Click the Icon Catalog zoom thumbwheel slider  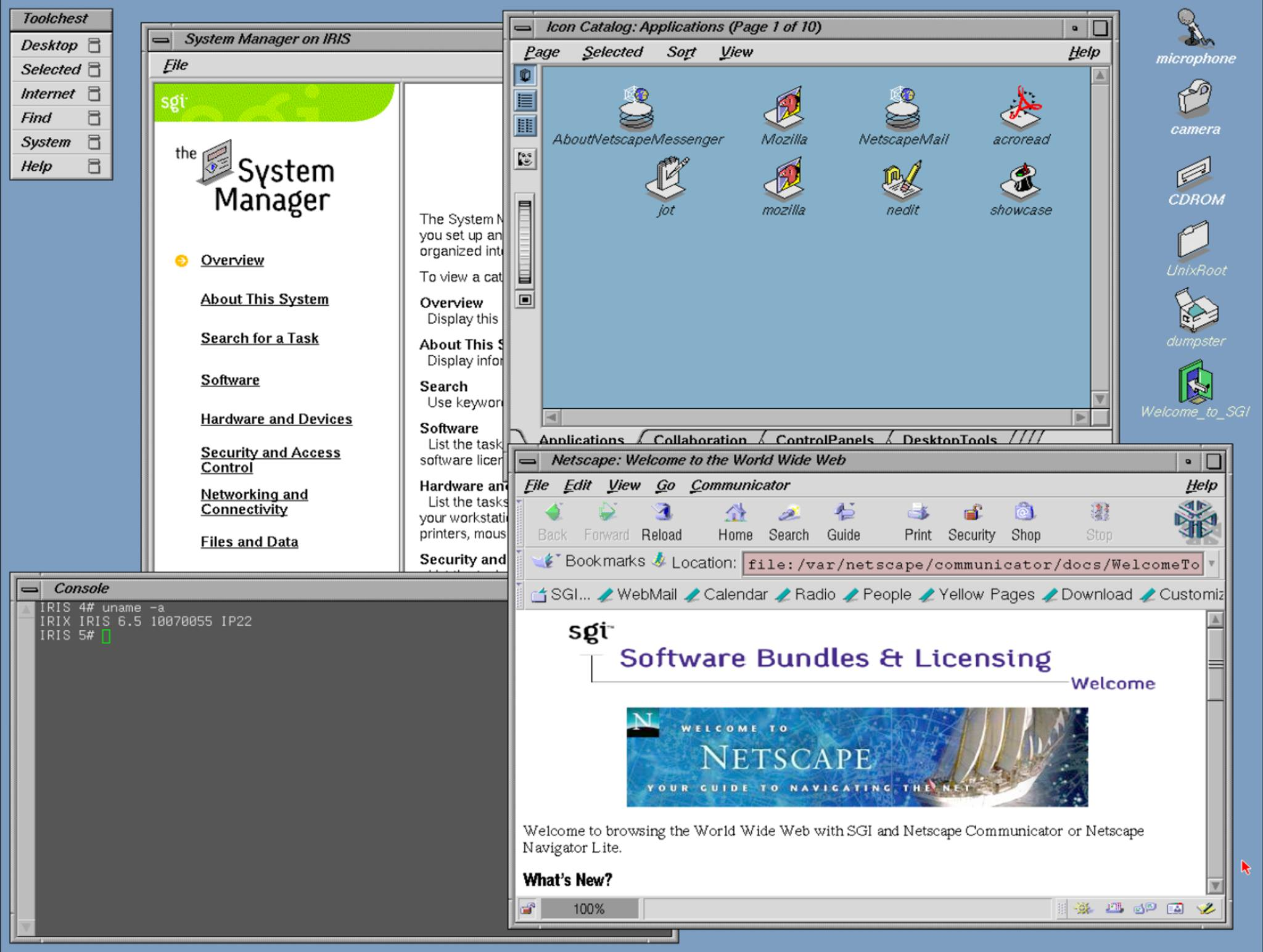[525, 242]
